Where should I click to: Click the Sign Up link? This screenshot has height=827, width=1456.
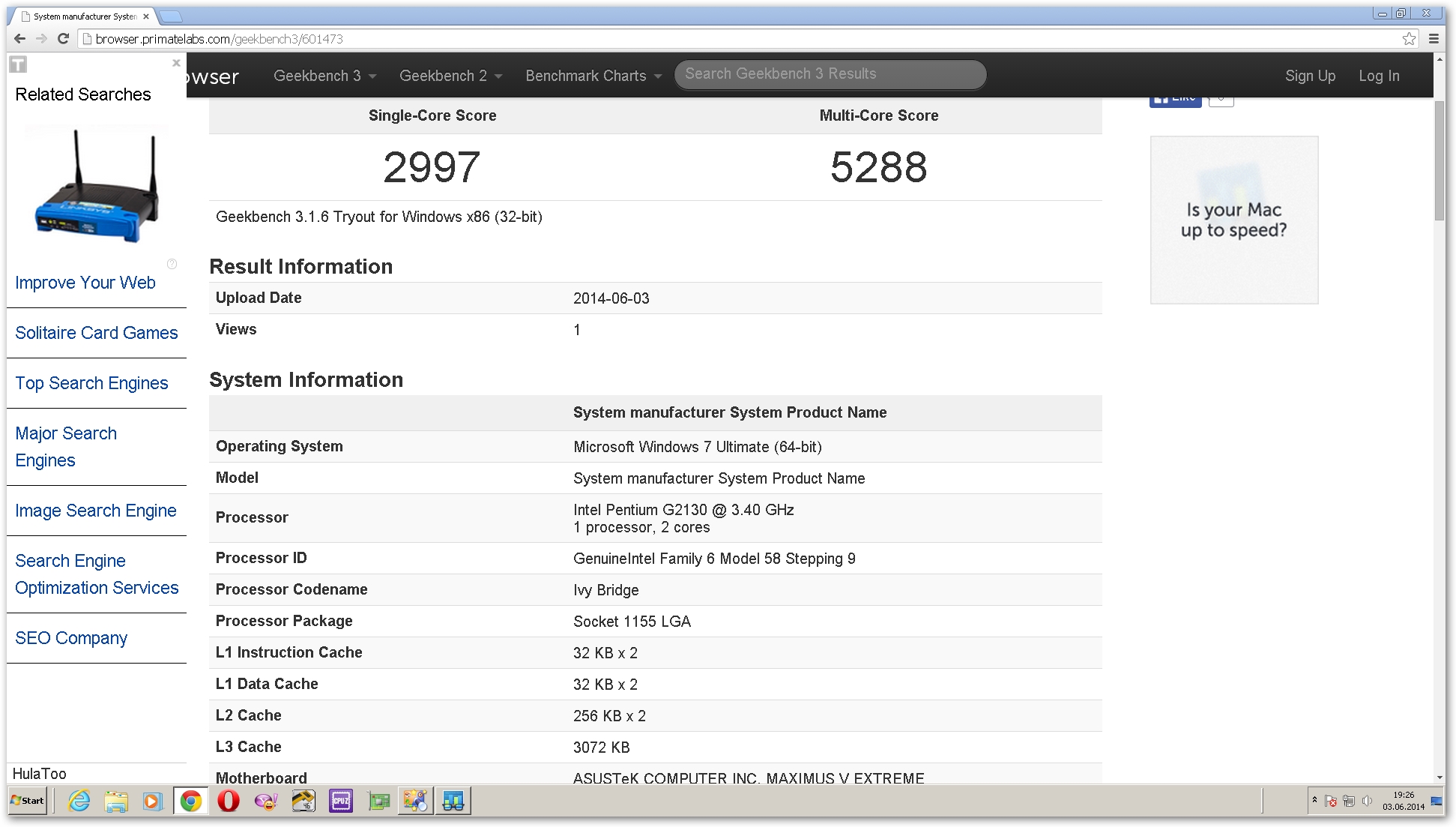pos(1310,76)
